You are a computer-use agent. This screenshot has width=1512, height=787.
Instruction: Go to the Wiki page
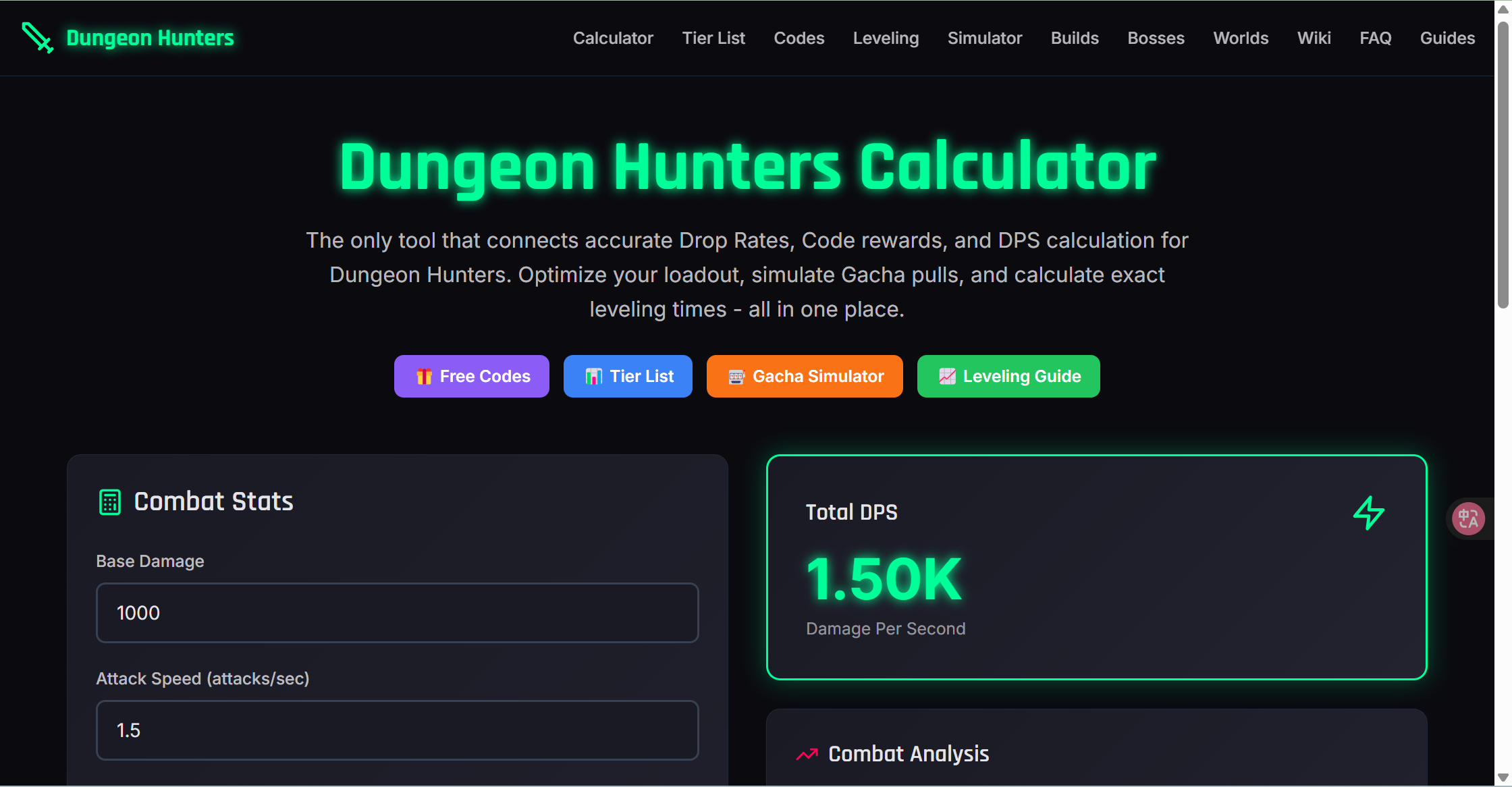coord(1314,38)
